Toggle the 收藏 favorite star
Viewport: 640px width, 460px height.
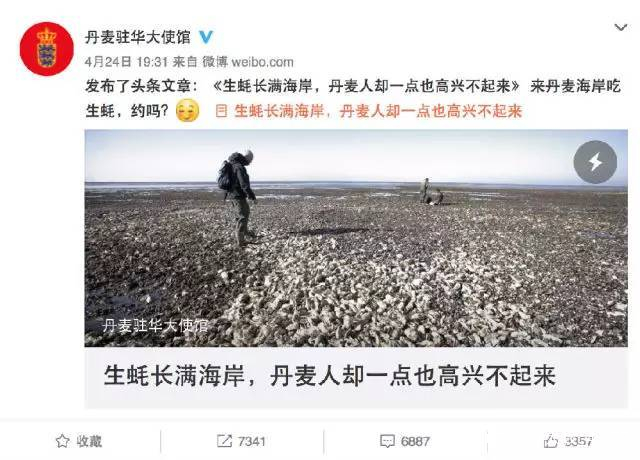(79, 441)
